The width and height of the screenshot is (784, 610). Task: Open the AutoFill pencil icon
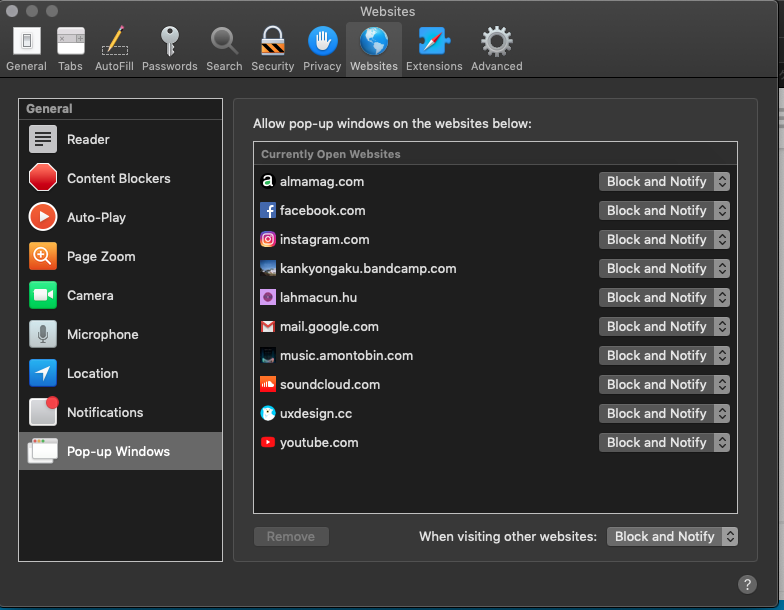115,40
